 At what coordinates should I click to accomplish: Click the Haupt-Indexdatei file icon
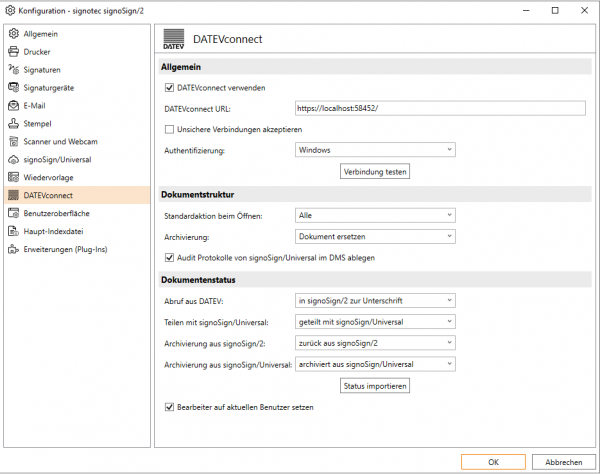[14, 231]
